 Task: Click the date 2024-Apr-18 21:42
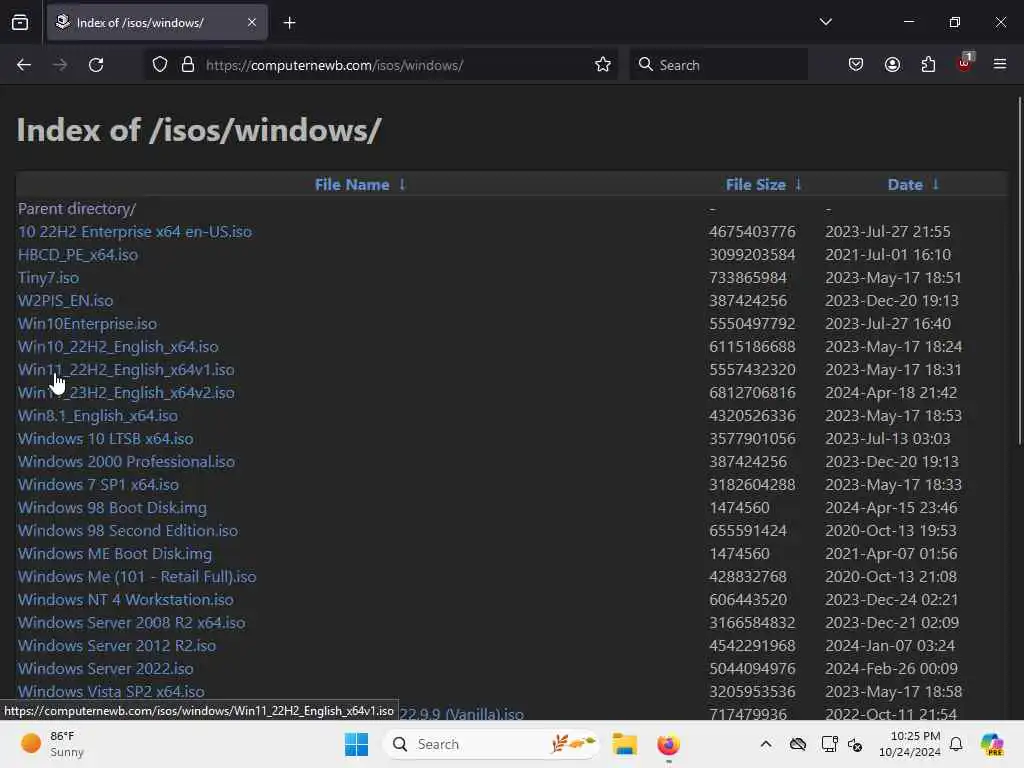[891, 392]
